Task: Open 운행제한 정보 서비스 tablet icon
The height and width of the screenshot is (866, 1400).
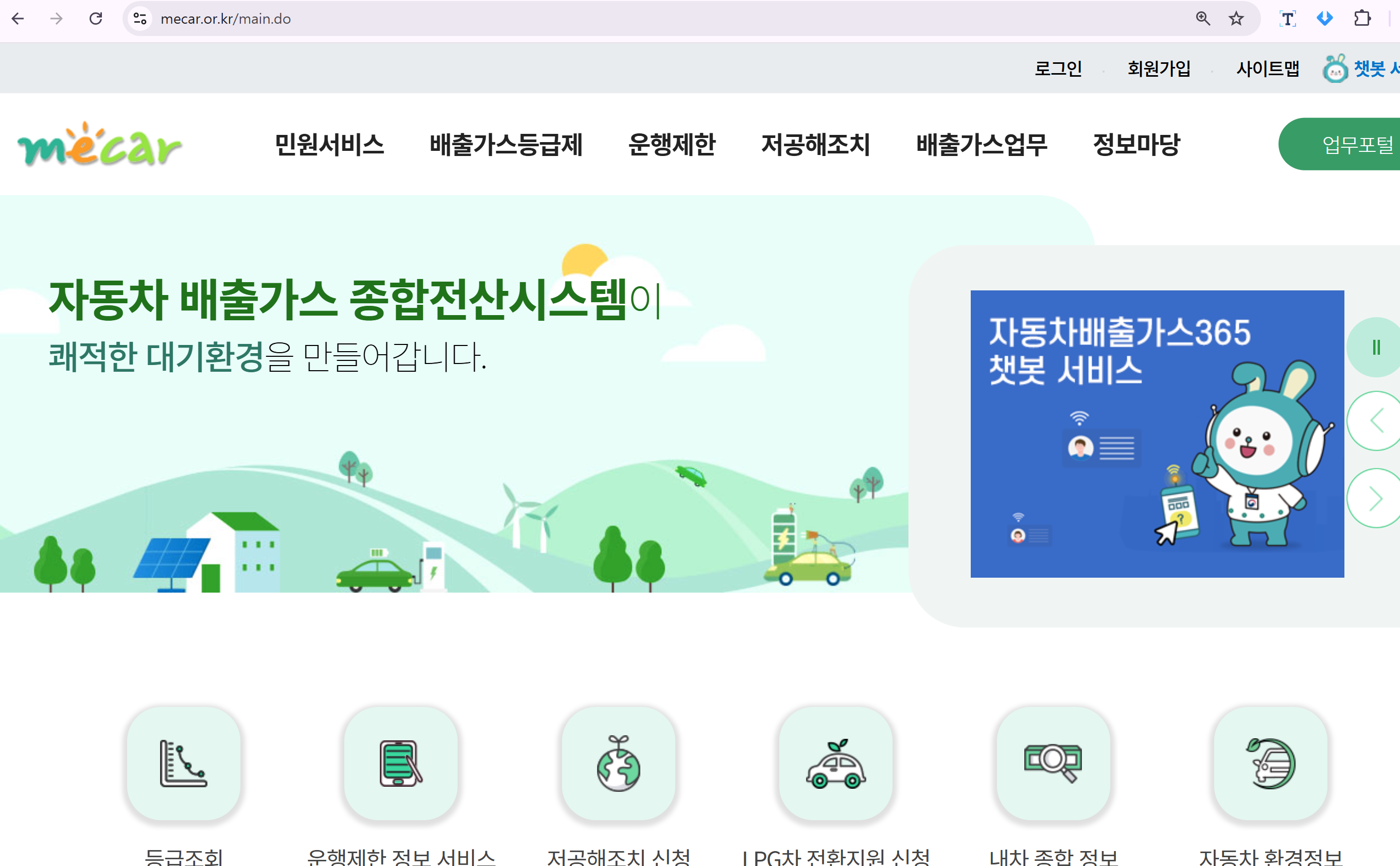Action: (x=401, y=764)
